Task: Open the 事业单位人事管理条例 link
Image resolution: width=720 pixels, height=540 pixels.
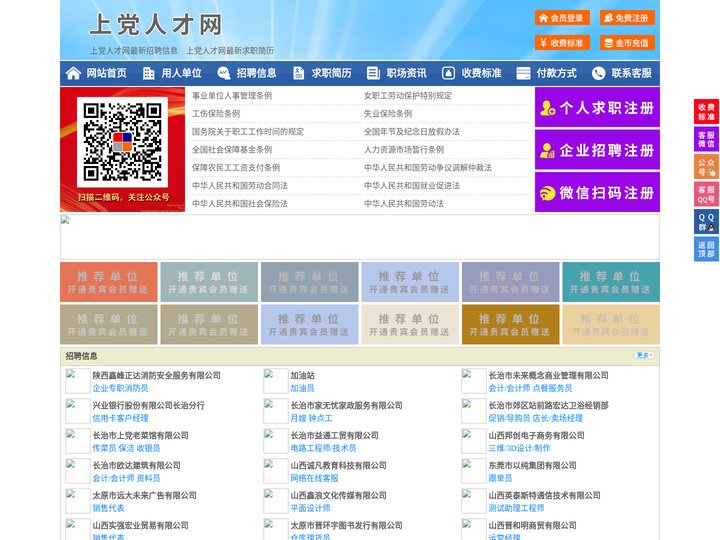Action: 232,96
